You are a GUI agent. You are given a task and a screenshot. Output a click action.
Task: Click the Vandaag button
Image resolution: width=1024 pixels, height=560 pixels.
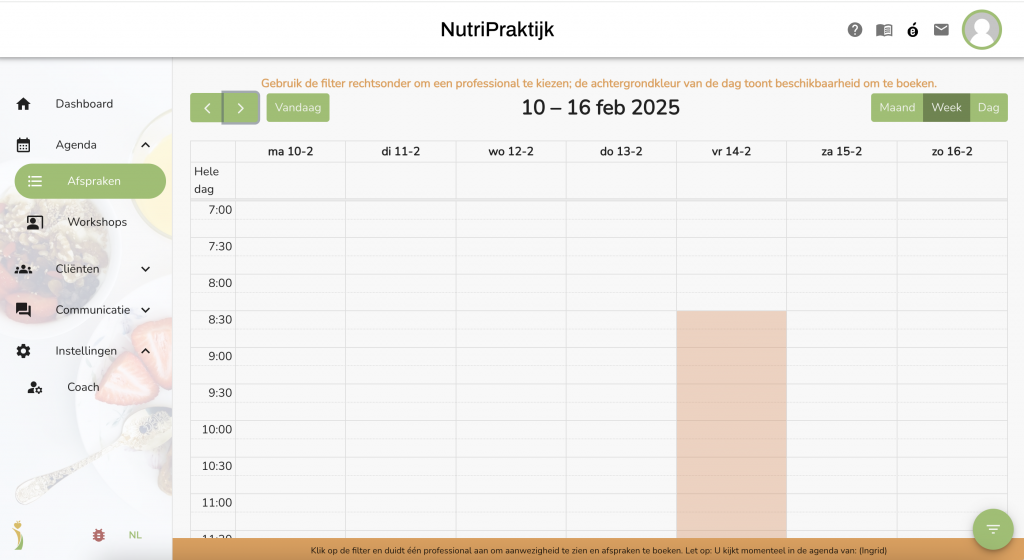[298, 108]
